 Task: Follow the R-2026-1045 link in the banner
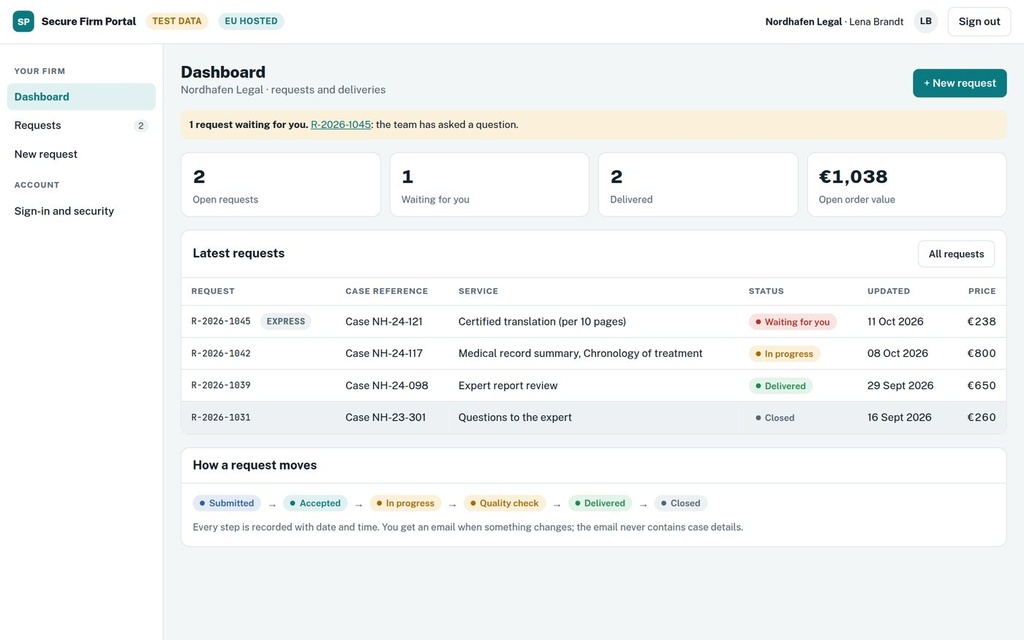341,125
